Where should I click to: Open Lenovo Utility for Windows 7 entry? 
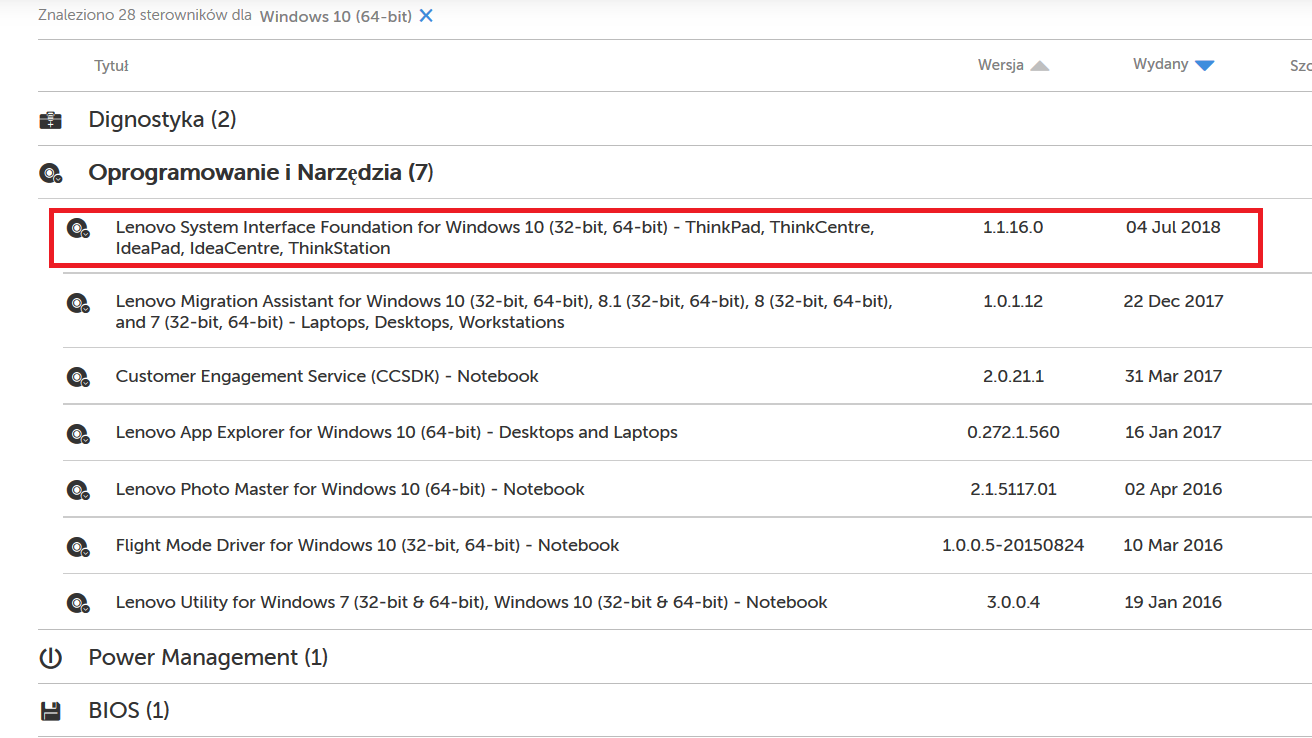tap(471, 602)
